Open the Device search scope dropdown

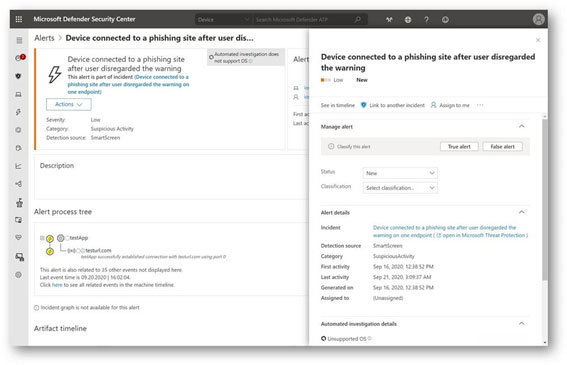(x=223, y=20)
